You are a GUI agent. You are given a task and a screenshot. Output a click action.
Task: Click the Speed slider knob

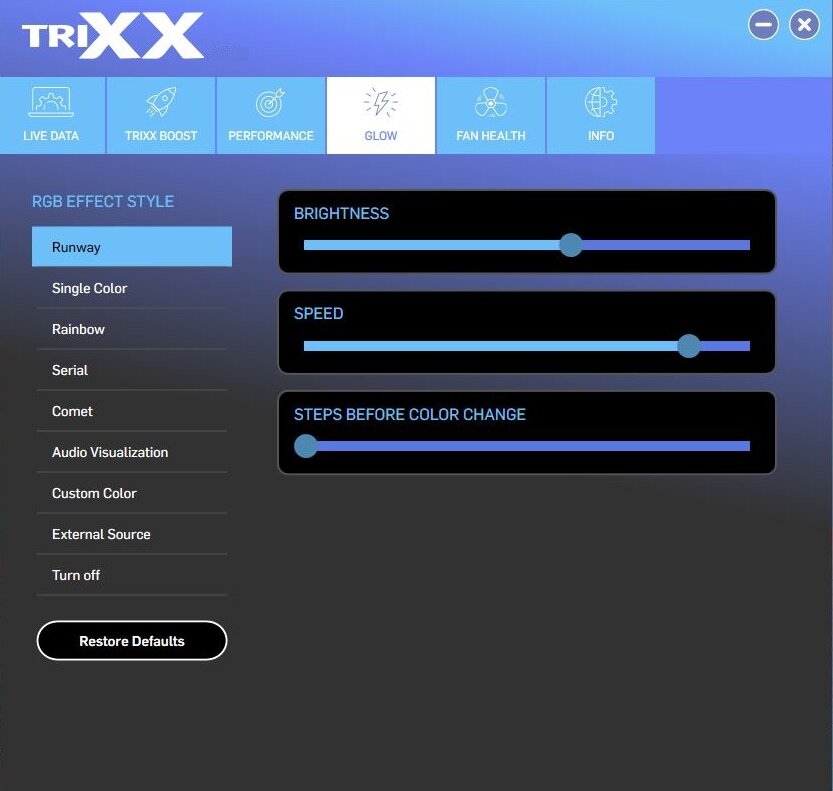pos(689,346)
